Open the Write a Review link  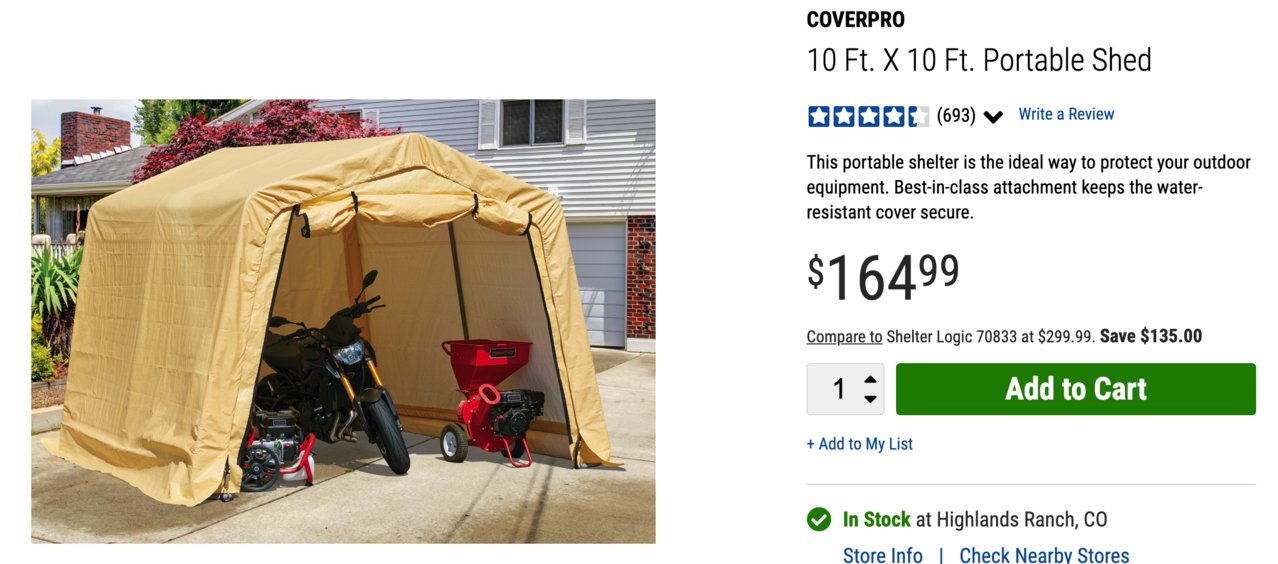(x=1066, y=114)
